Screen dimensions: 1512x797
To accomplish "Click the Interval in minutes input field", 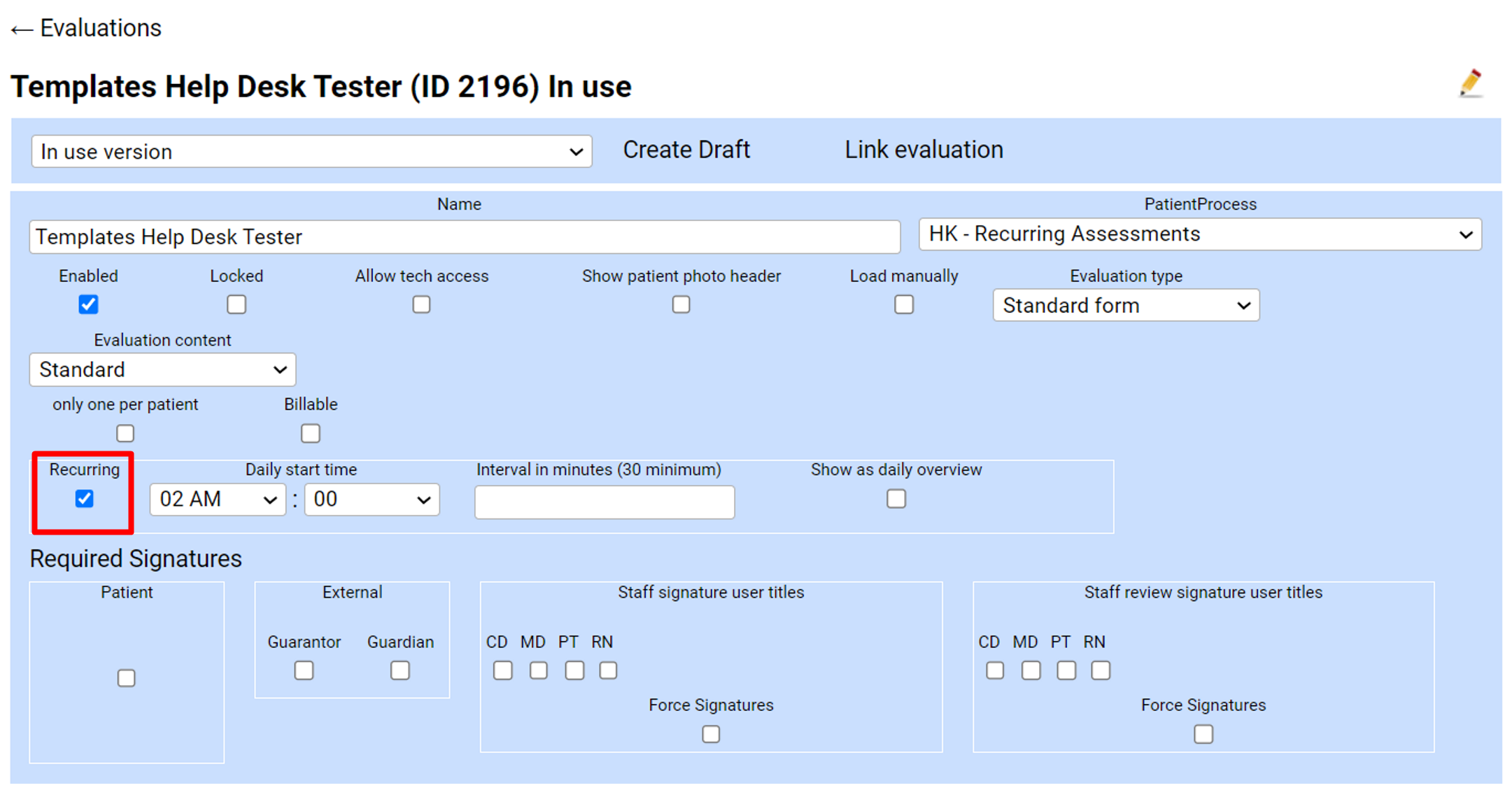I will click(x=604, y=502).
